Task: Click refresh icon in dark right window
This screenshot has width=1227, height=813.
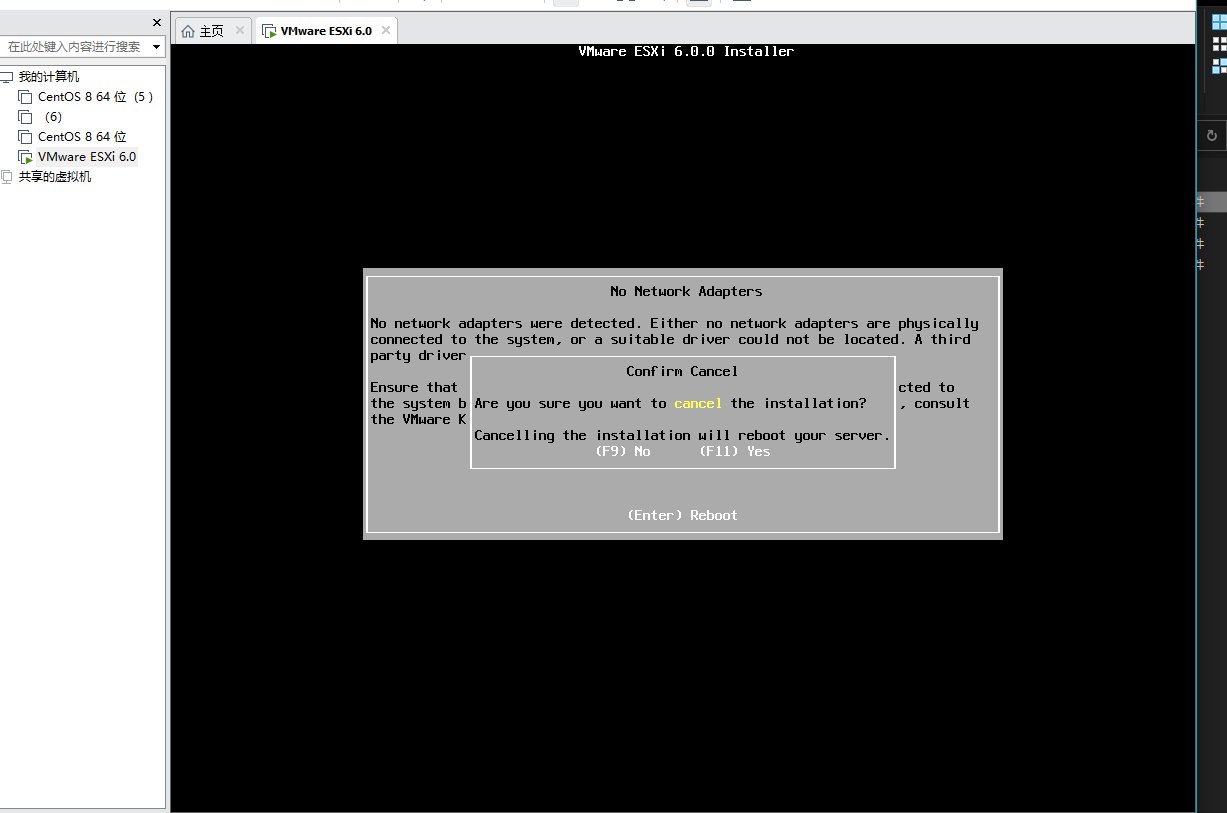Action: (x=1212, y=136)
